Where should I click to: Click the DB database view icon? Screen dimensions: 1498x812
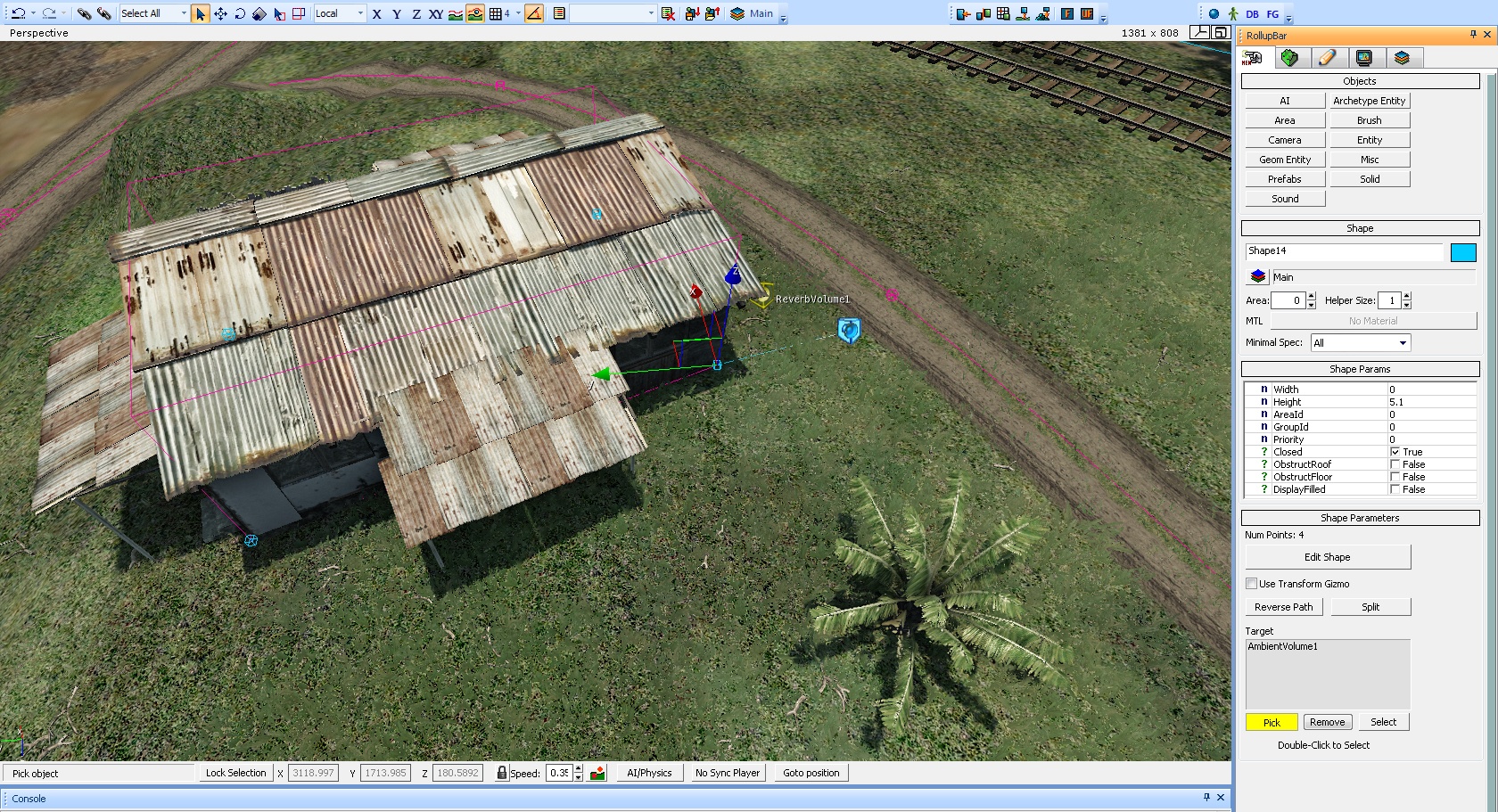pyautogui.click(x=1253, y=13)
